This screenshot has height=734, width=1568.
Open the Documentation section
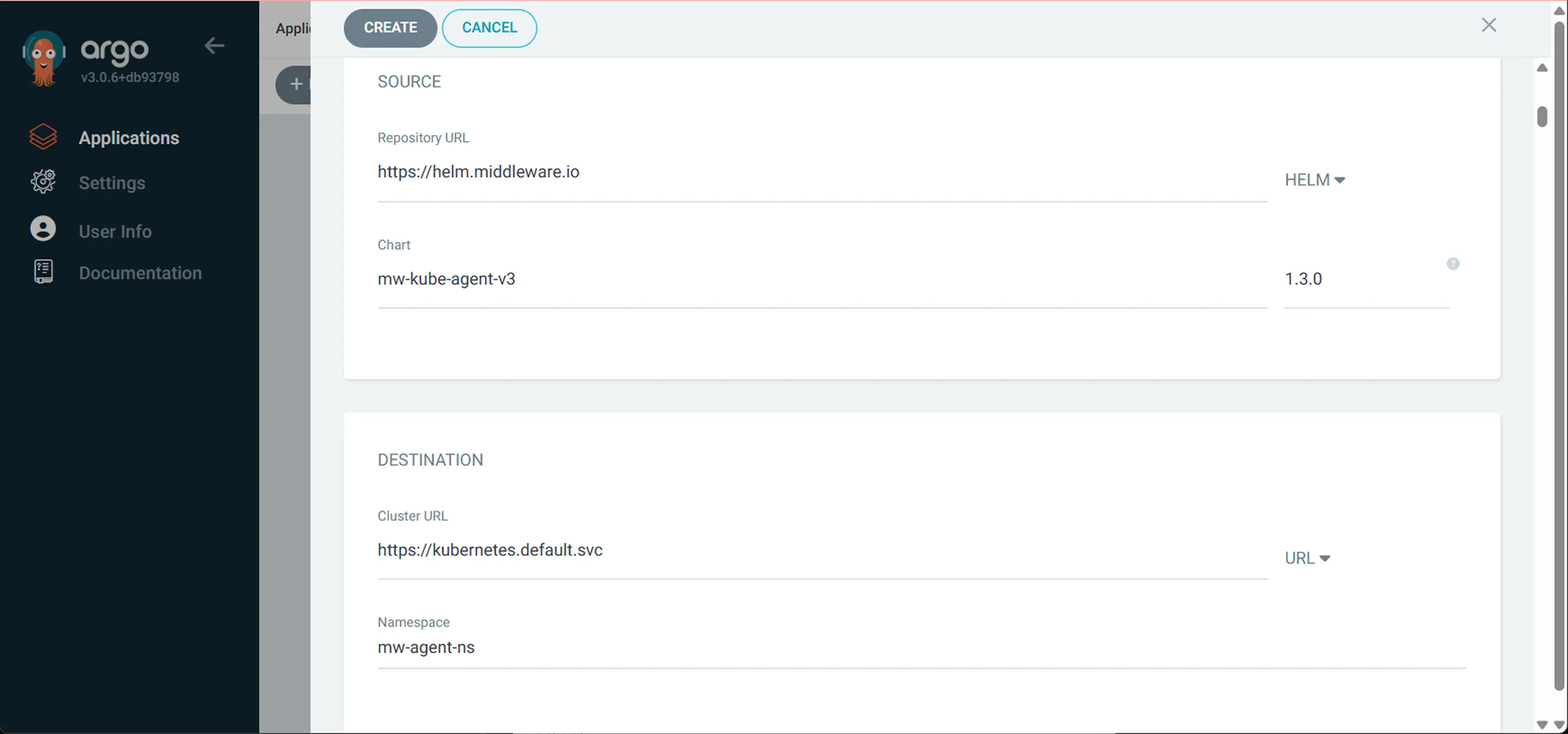pyautogui.click(x=140, y=273)
